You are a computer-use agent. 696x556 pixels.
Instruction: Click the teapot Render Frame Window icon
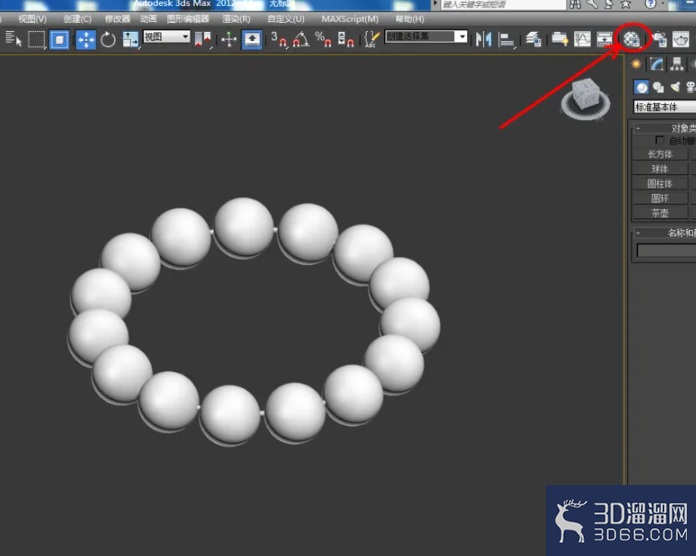coord(681,39)
